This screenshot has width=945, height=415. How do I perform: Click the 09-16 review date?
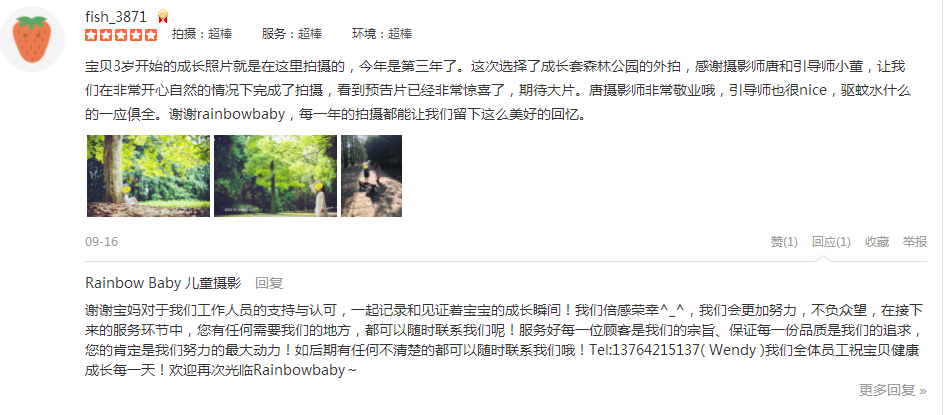[101, 242]
